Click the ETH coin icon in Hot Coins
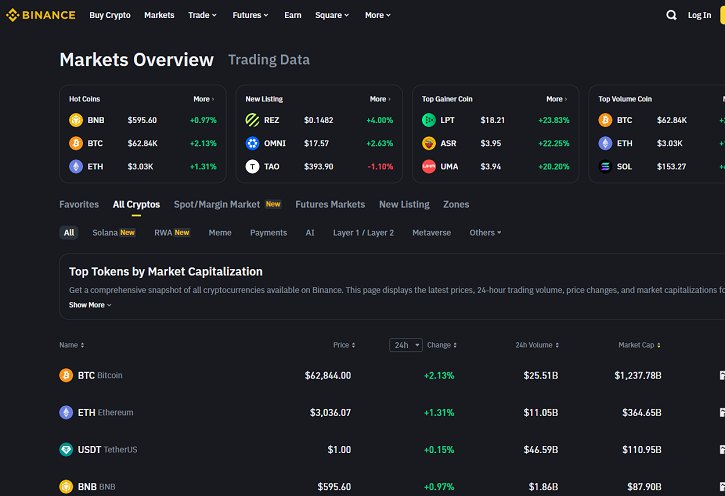The image size is (725, 496). pyautogui.click(x=76, y=166)
